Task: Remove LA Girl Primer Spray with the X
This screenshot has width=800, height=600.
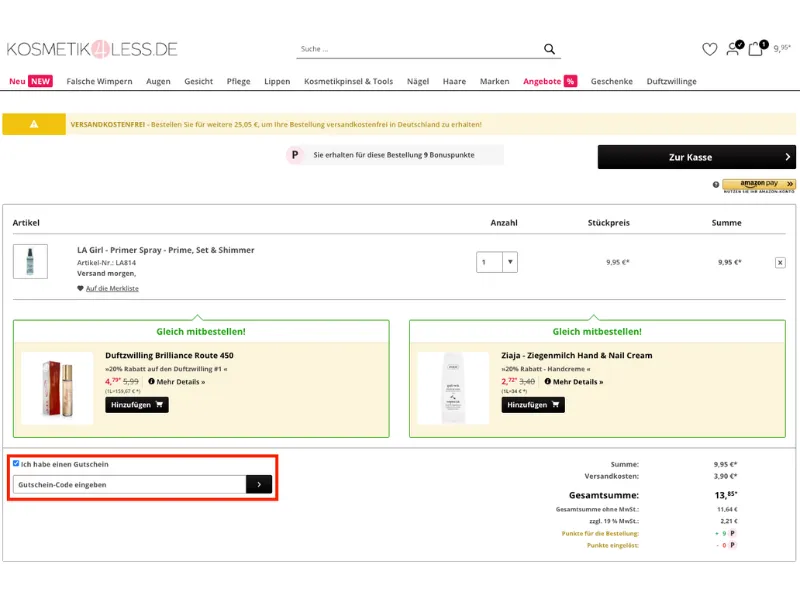Action: (780, 261)
